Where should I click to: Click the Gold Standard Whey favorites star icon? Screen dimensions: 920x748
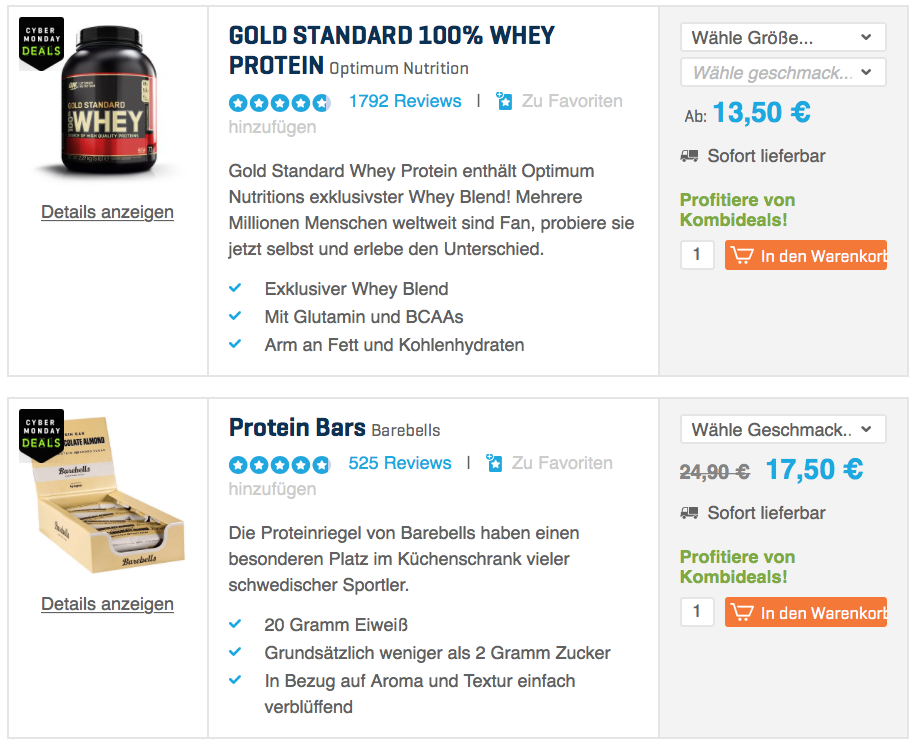(504, 101)
